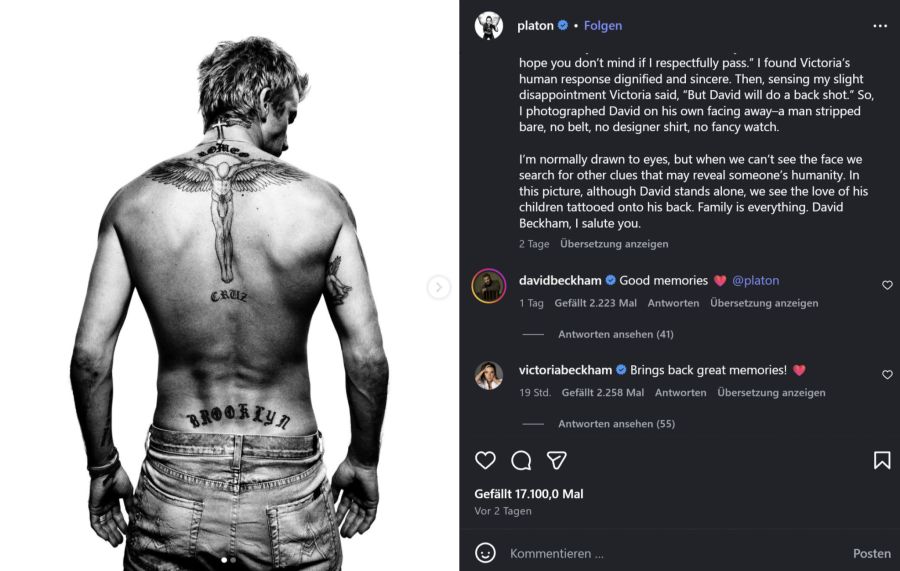Viewport: 900px width, 571px height.
Task: Open the three-dot more options menu
Action: point(880,26)
